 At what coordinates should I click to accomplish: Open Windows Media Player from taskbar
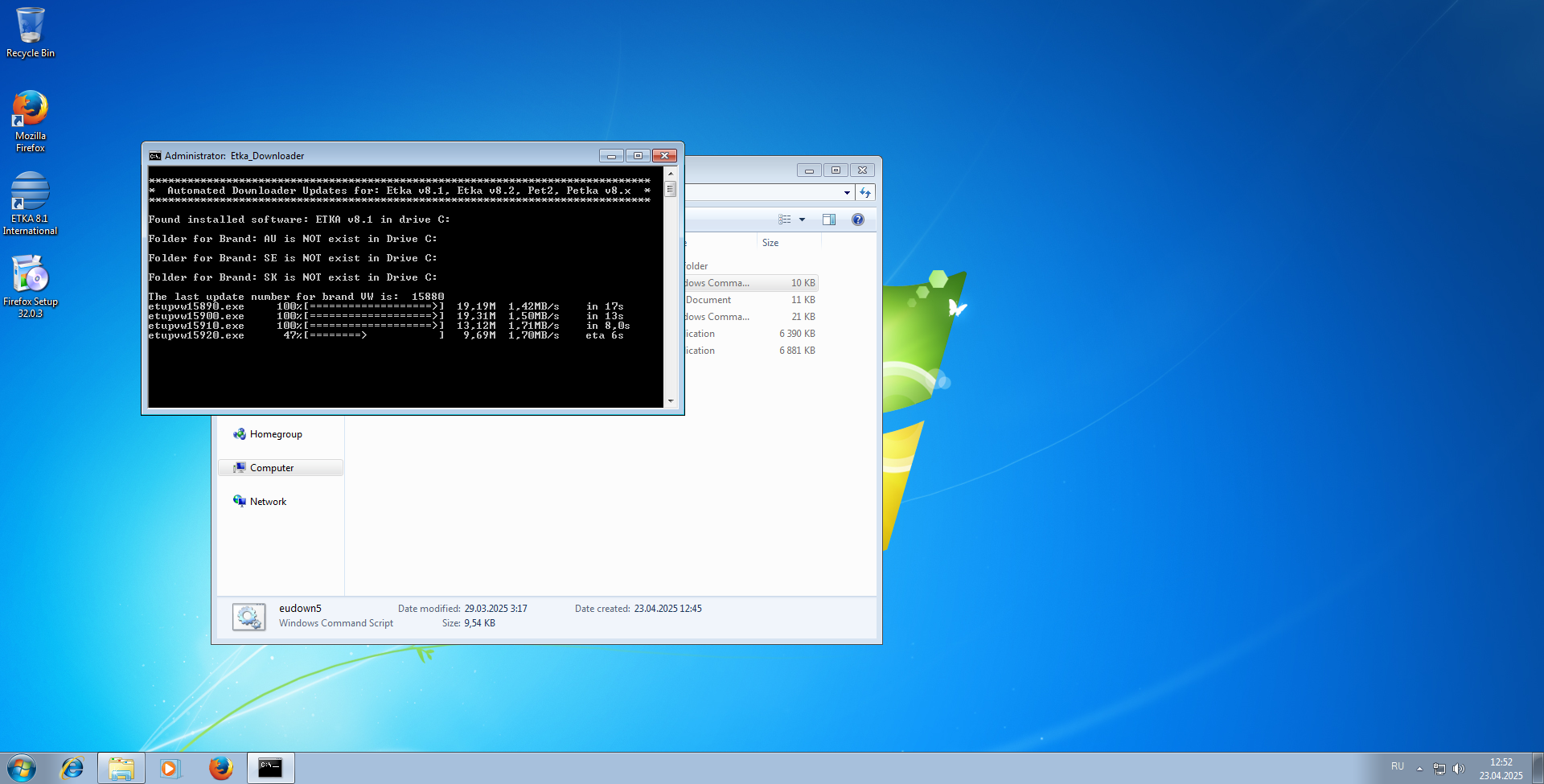click(x=170, y=768)
